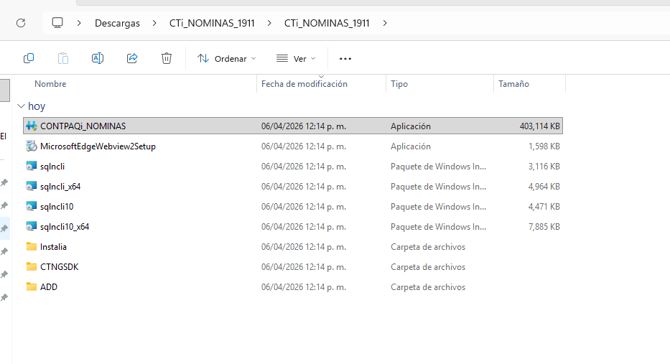
Task: Go to first CTi_NOMINAS_1911 breadcrumb folder
Action: (x=212, y=23)
